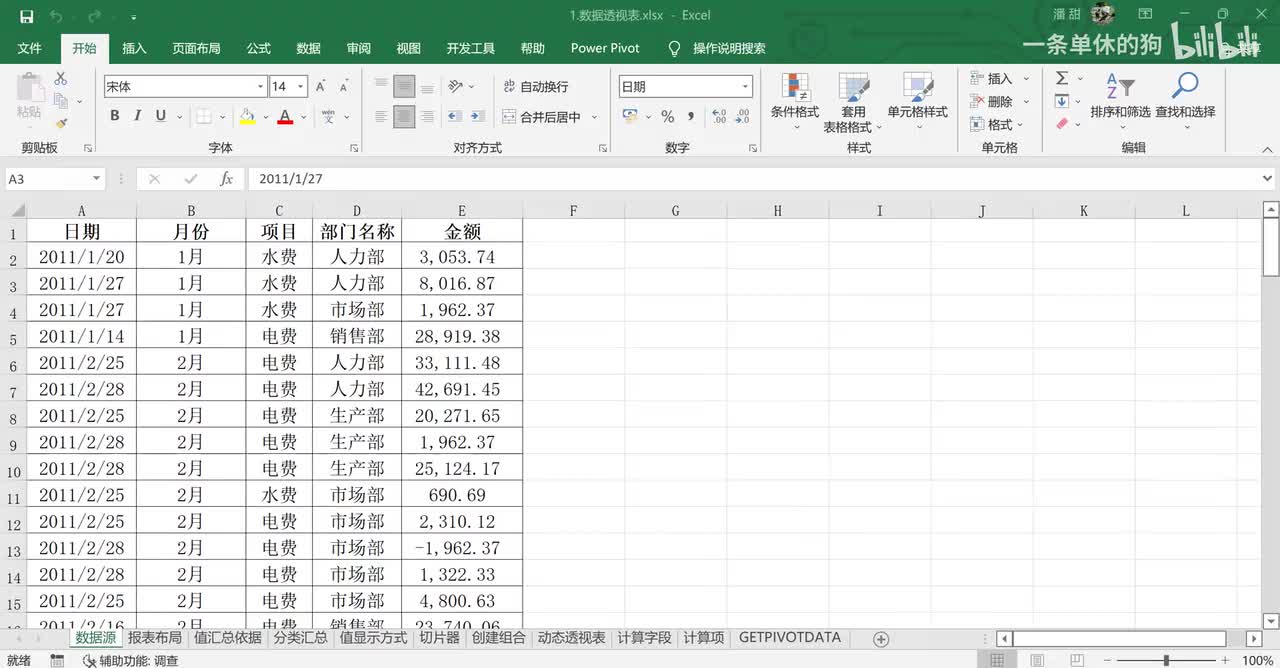Expand the formula bar
Screen dimensions: 1280x668
[1268, 178]
